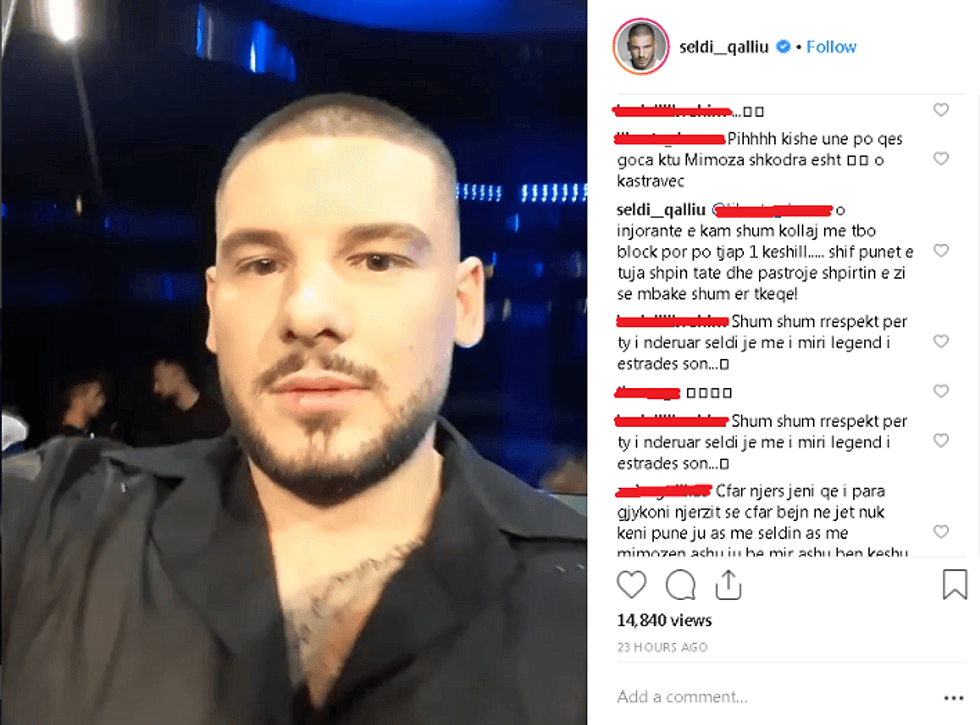Like the 'Pihhhh kishe une' comment

(x=941, y=159)
